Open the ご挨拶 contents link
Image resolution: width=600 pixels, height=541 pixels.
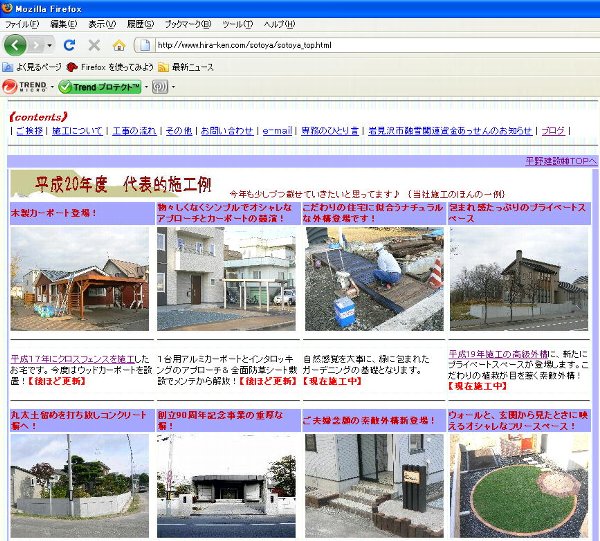tap(29, 131)
